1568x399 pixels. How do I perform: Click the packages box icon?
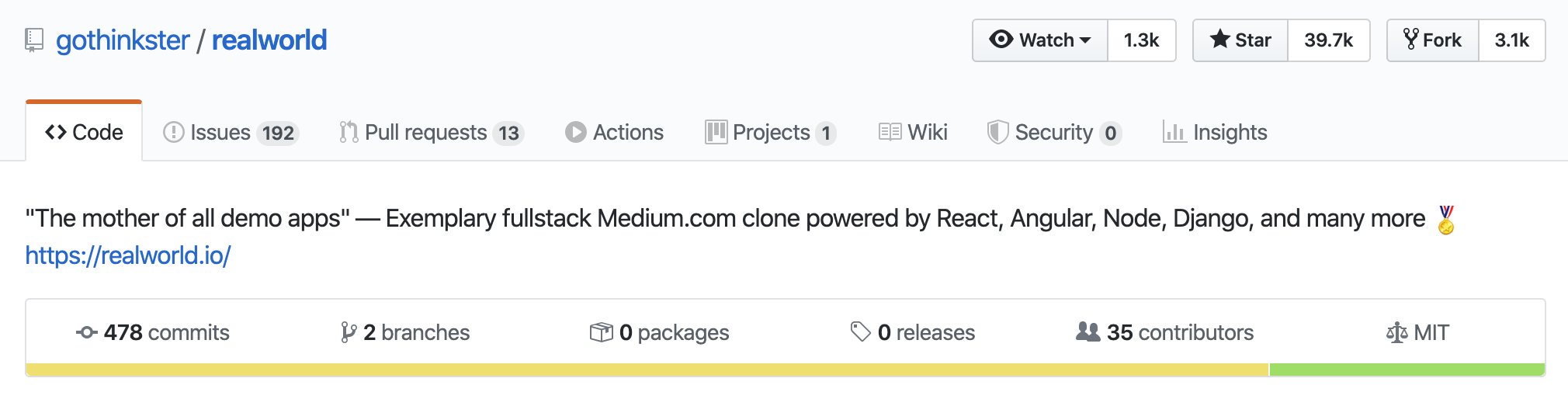[x=601, y=332]
